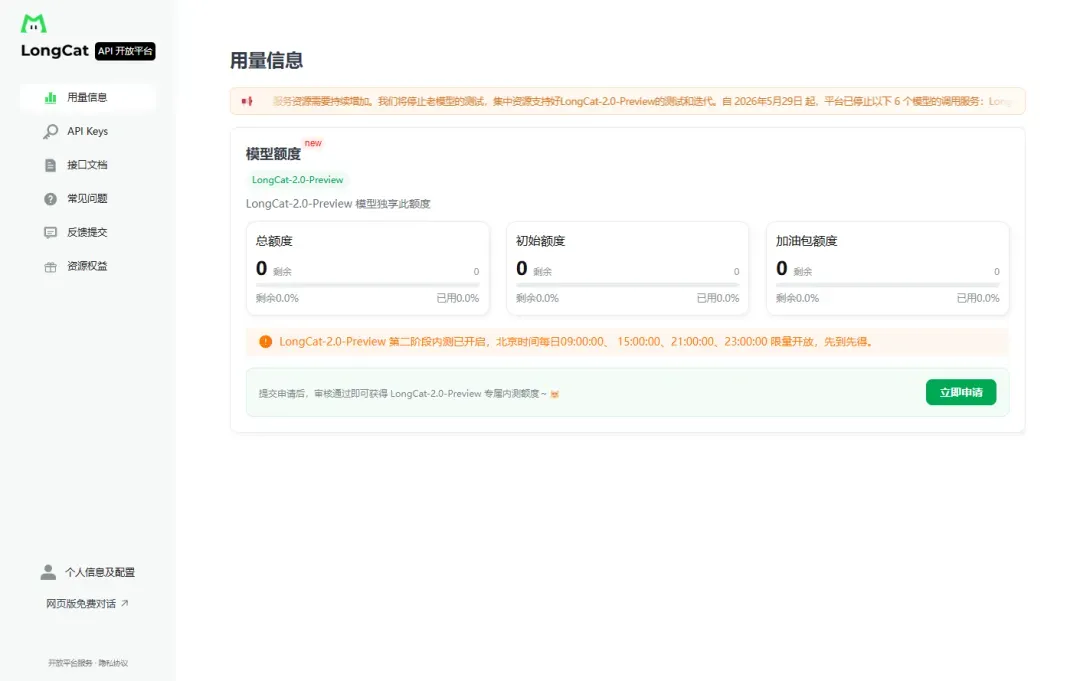Open 个人信息及配置 settings
Viewport: 1080px width, 681px height.
pos(87,572)
